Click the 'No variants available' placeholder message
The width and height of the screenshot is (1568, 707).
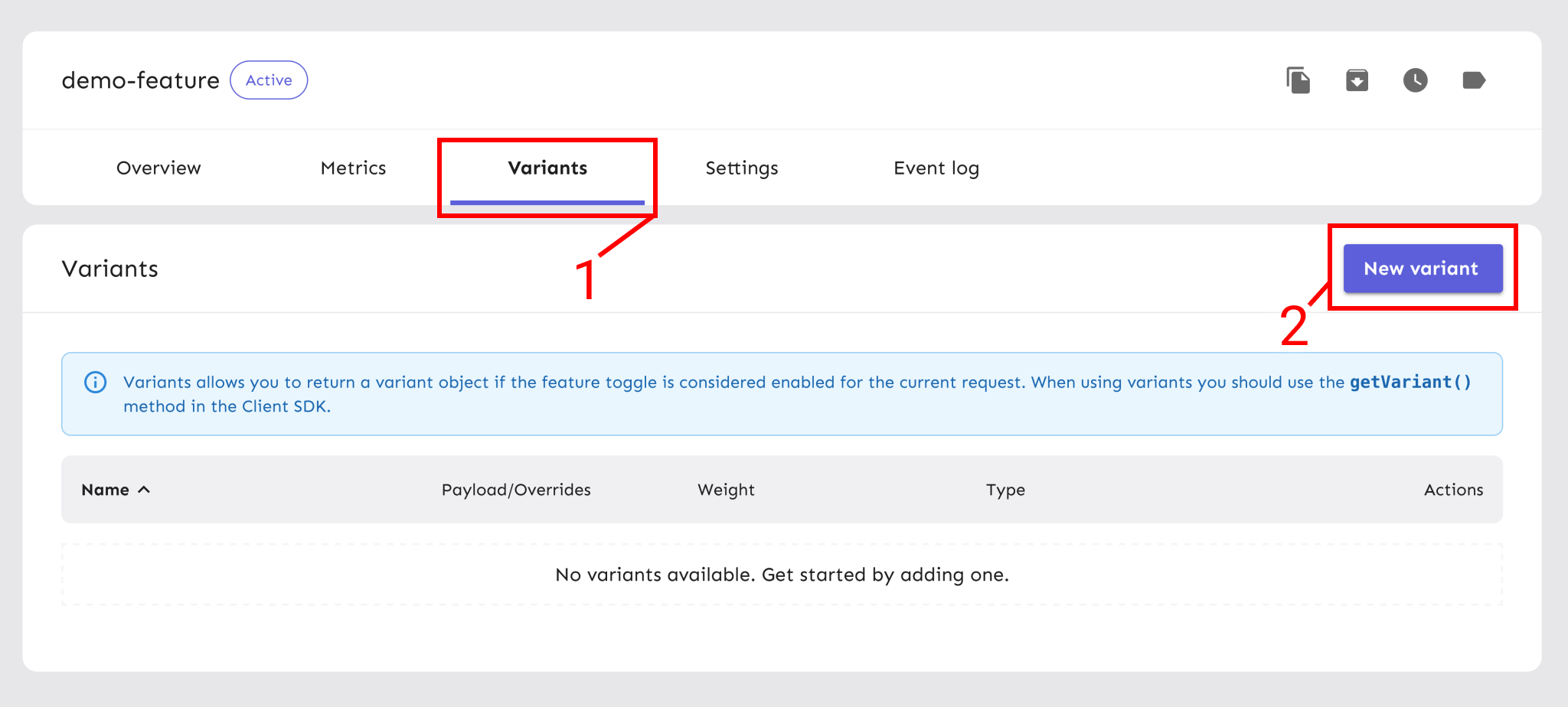782,575
